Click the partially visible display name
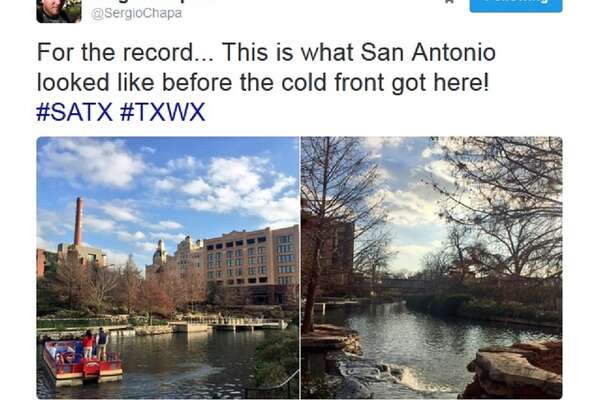 click(x=153, y=2)
